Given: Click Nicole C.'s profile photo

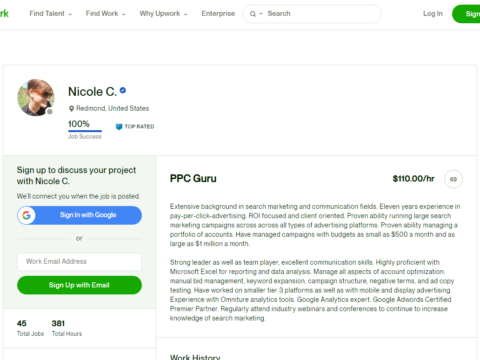Looking at the screenshot, I should pyautogui.click(x=36, y=97).
